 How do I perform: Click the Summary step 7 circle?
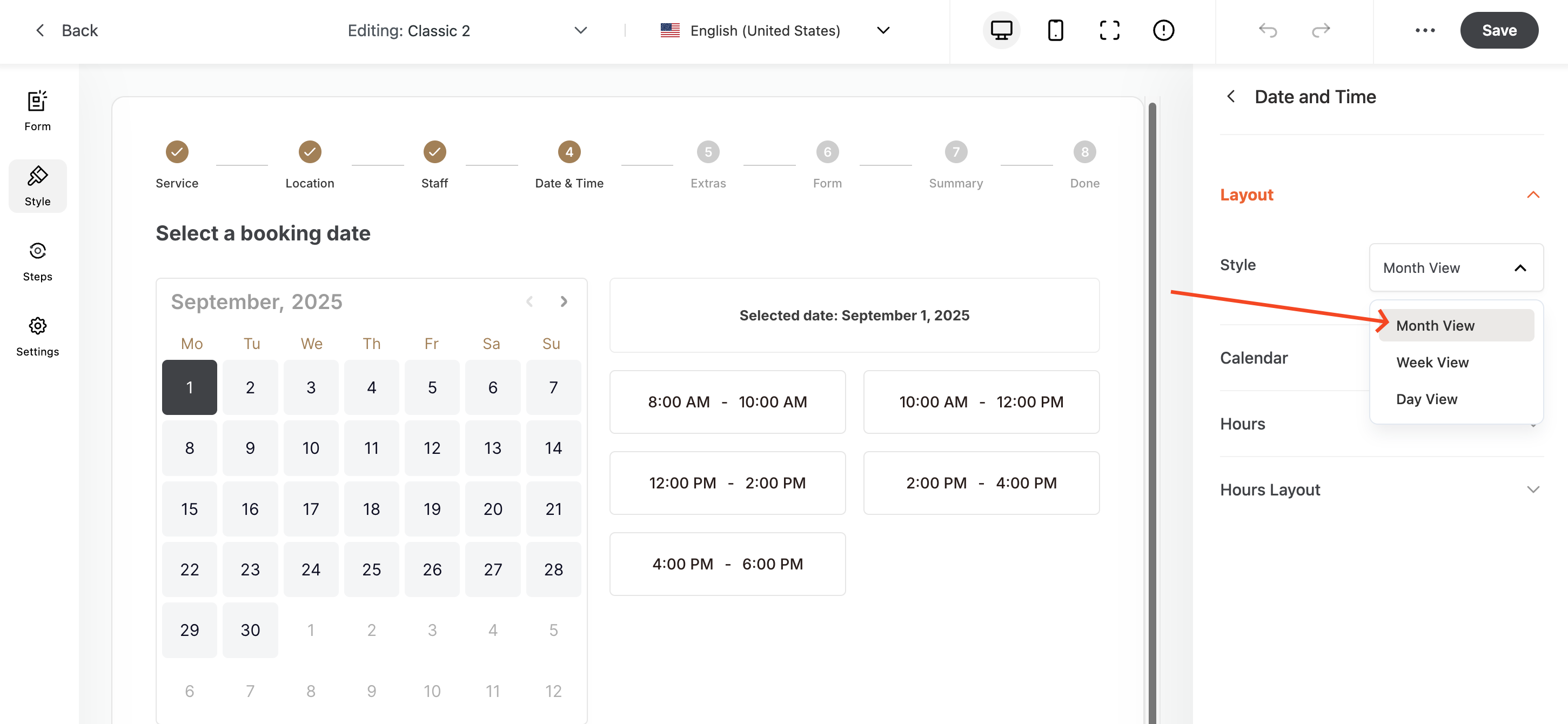956,152
